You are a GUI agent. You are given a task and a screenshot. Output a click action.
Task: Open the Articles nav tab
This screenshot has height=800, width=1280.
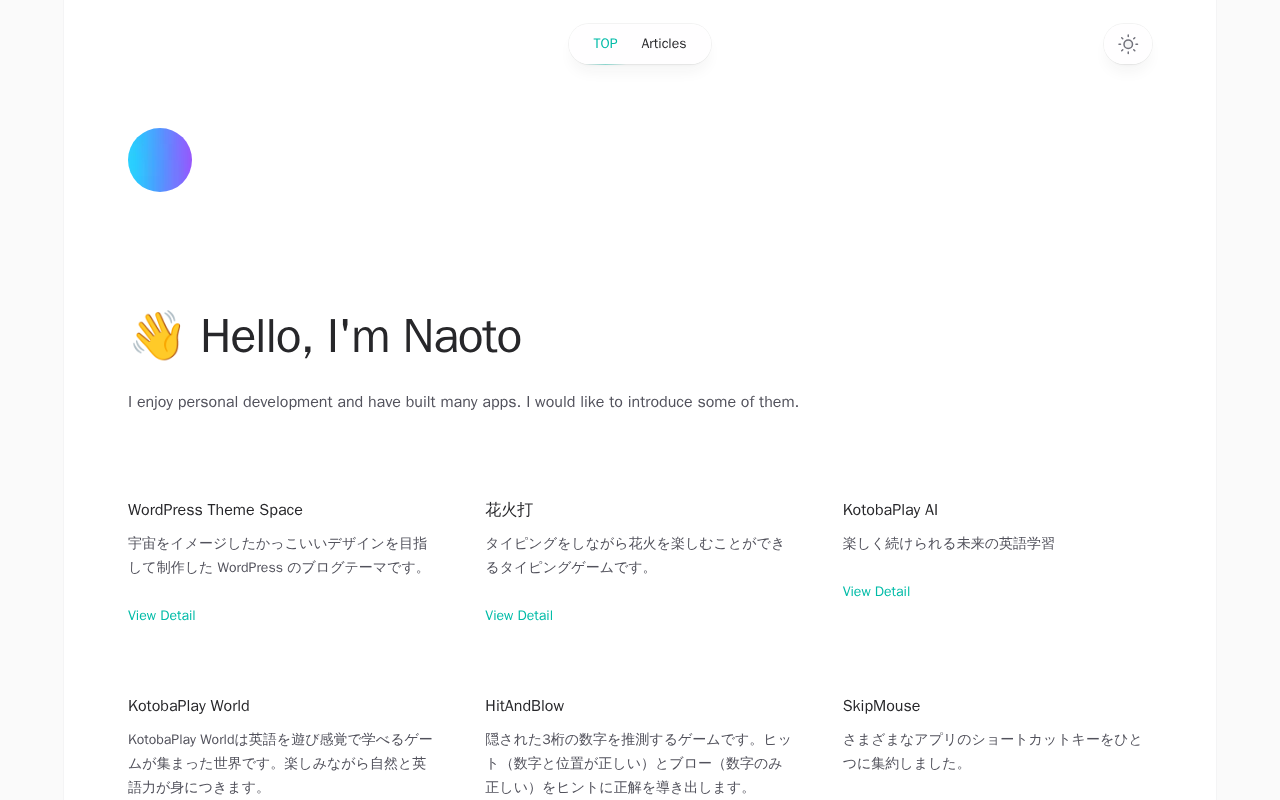pos(664,44)
